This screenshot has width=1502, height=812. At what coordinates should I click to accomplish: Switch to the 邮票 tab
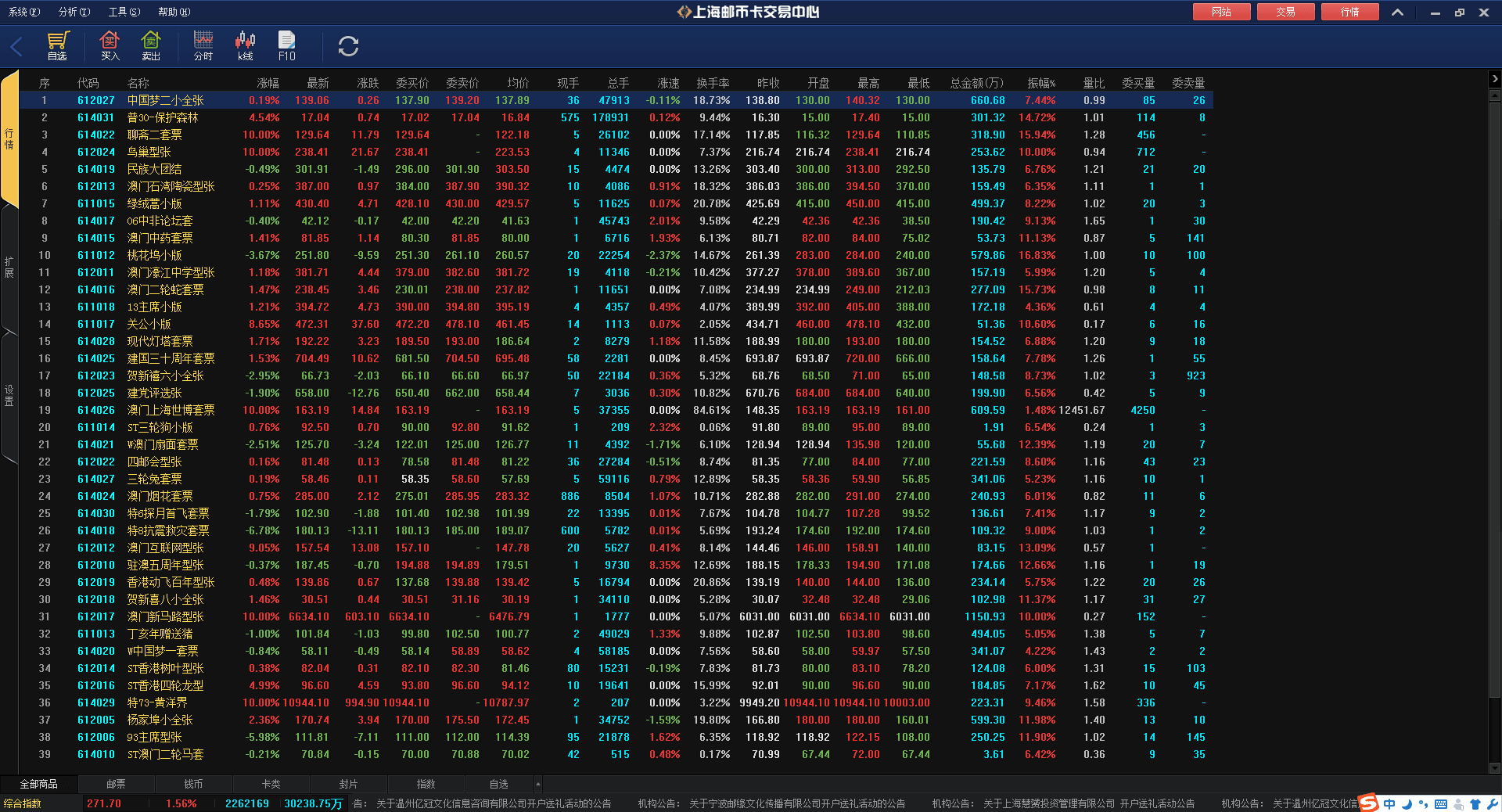(x=116, y=784)
